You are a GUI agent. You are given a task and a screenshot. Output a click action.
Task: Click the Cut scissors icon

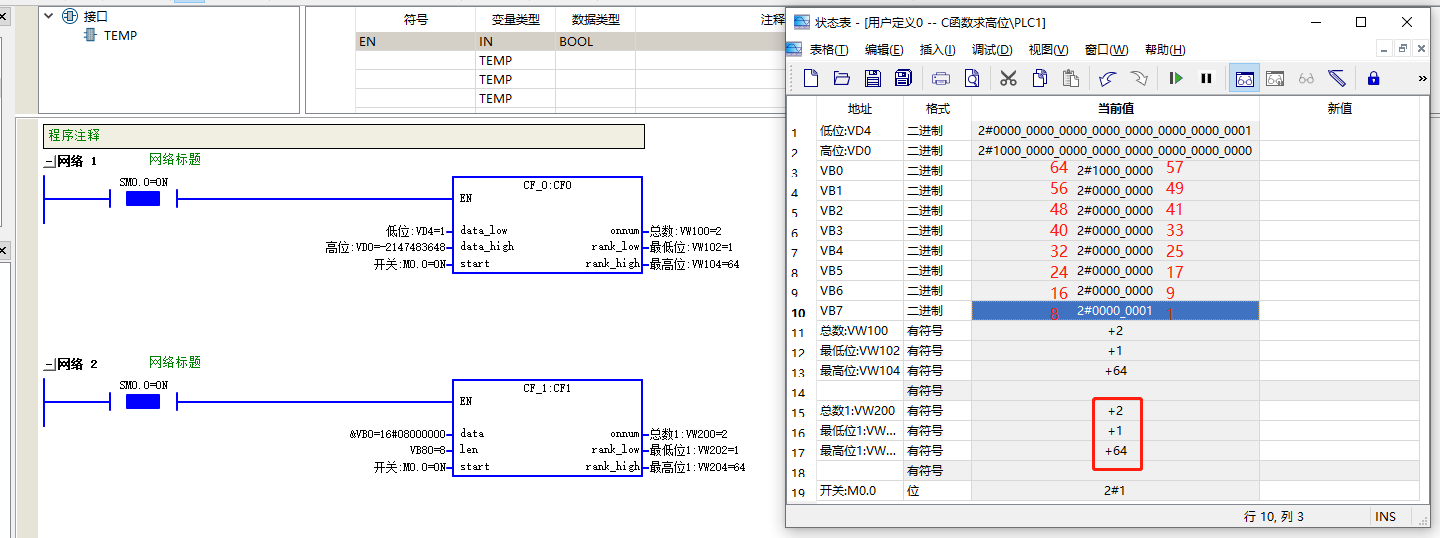[1008, 78]
